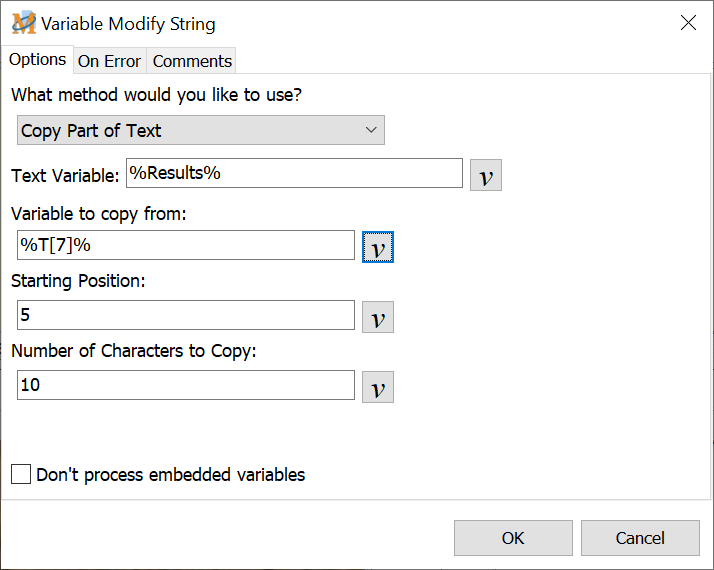Click the Variable to copy from field

[x=186, y=245]
